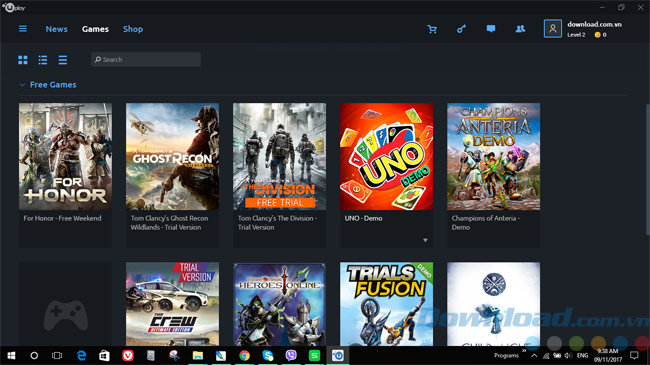Open Skype from taskbar
This screenshot has height=365, width=650.
pos(268,355)
